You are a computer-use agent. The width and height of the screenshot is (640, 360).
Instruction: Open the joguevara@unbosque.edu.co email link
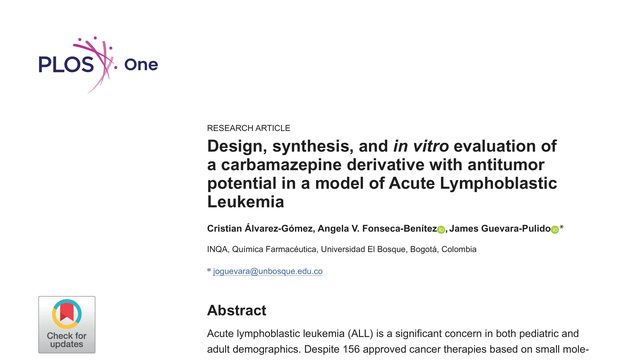tap(268, 271)
